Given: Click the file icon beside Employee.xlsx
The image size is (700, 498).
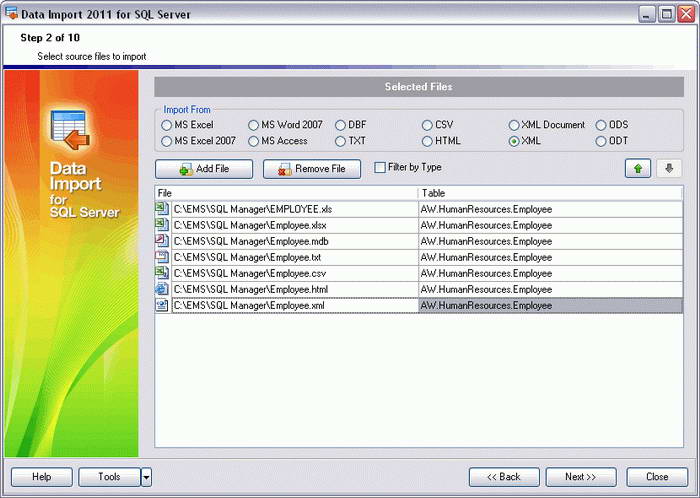Looking at the screenshot, I should point(162,225).
